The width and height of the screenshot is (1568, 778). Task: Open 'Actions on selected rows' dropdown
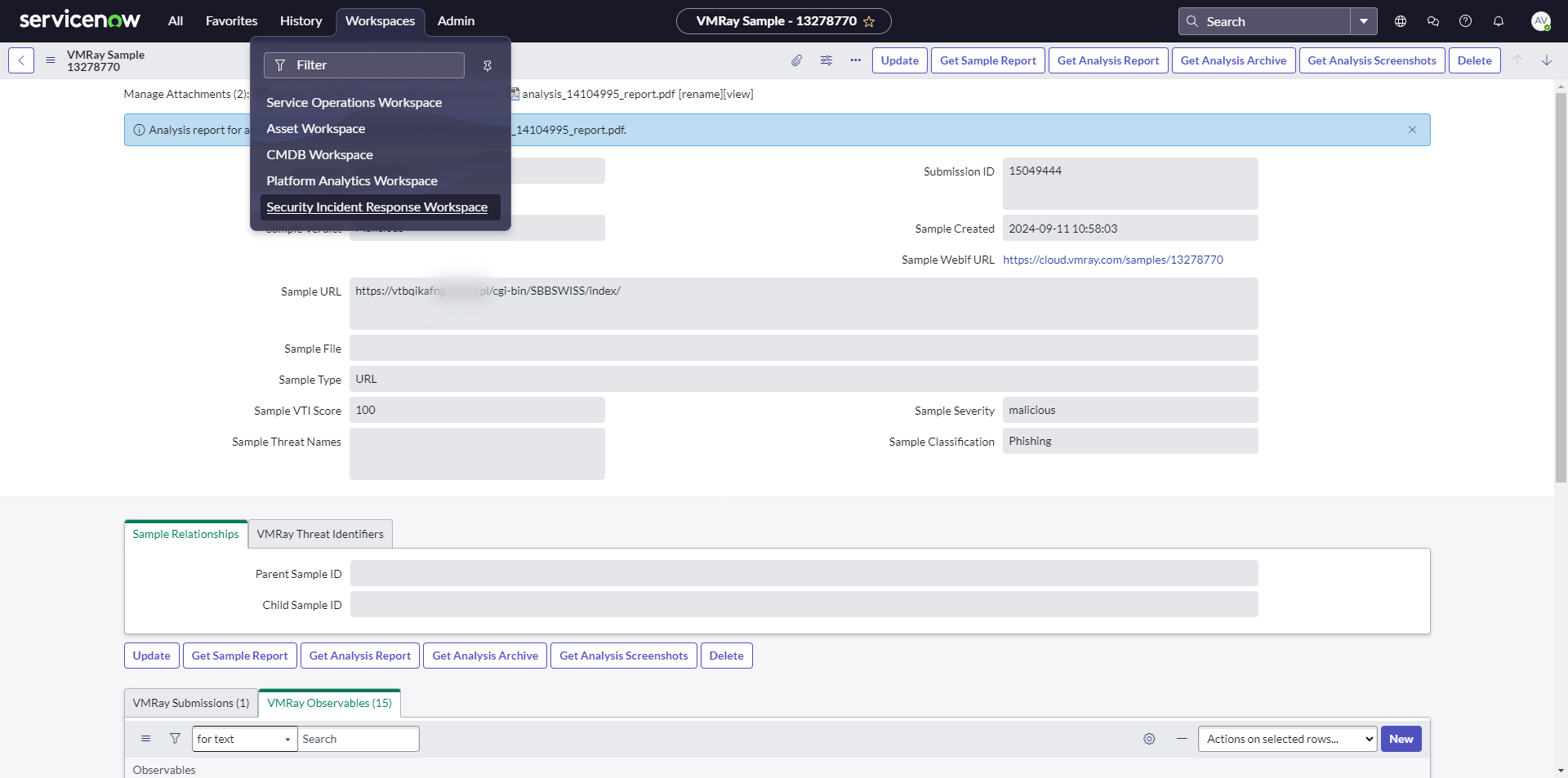tap(1287, 739)
